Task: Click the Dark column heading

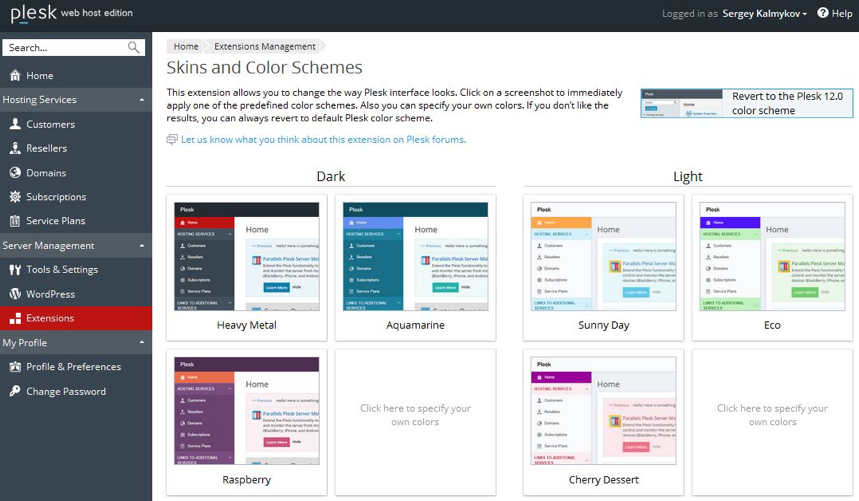Action: 331,176
